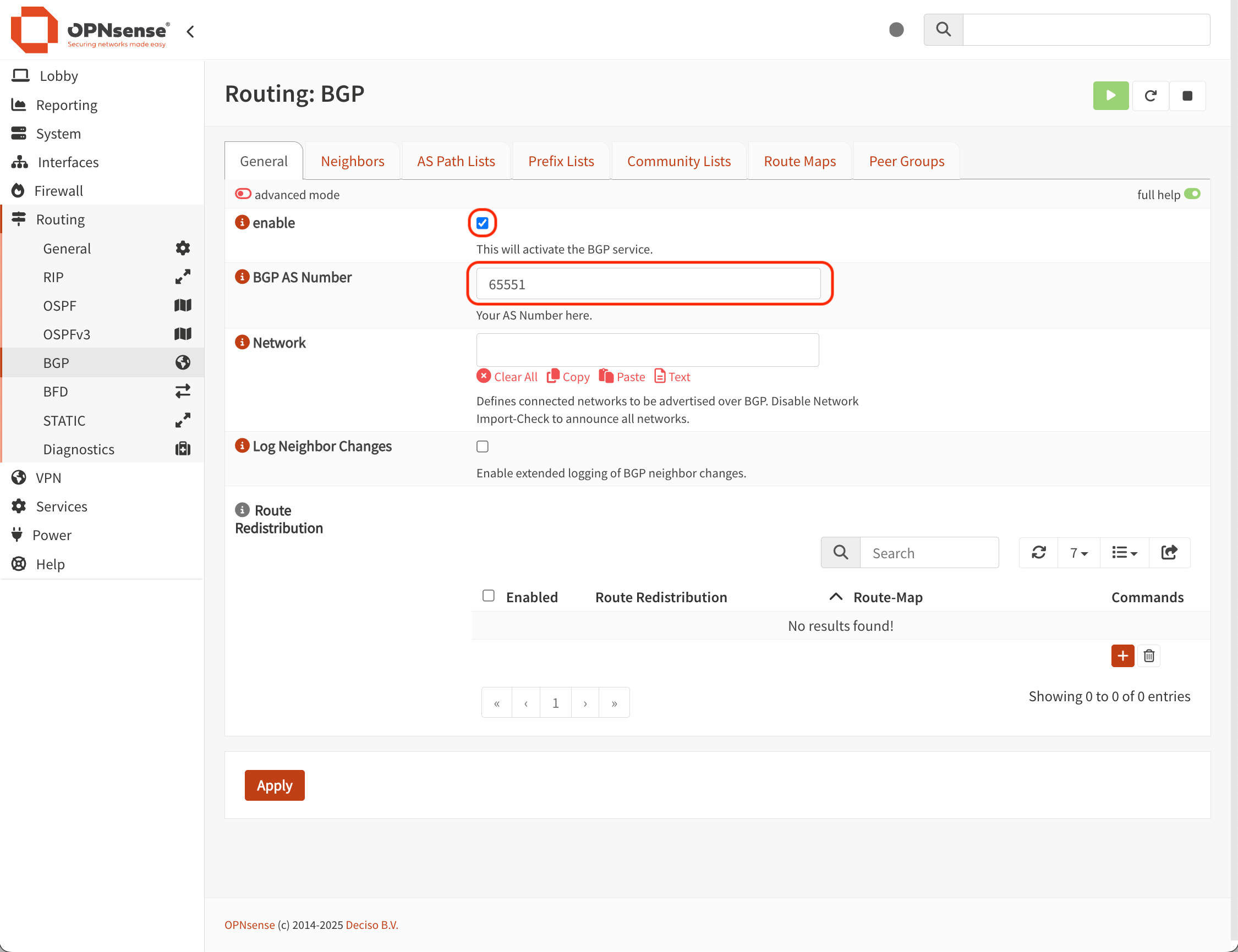Stop the BGP service with the square icon
This screenshot has height=952, width=1238.
(1186, 95)
